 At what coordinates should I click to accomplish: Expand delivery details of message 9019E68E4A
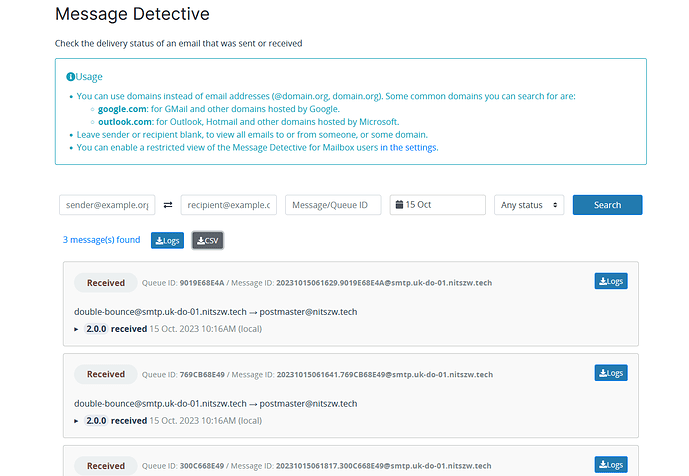(x=76, y=329)
